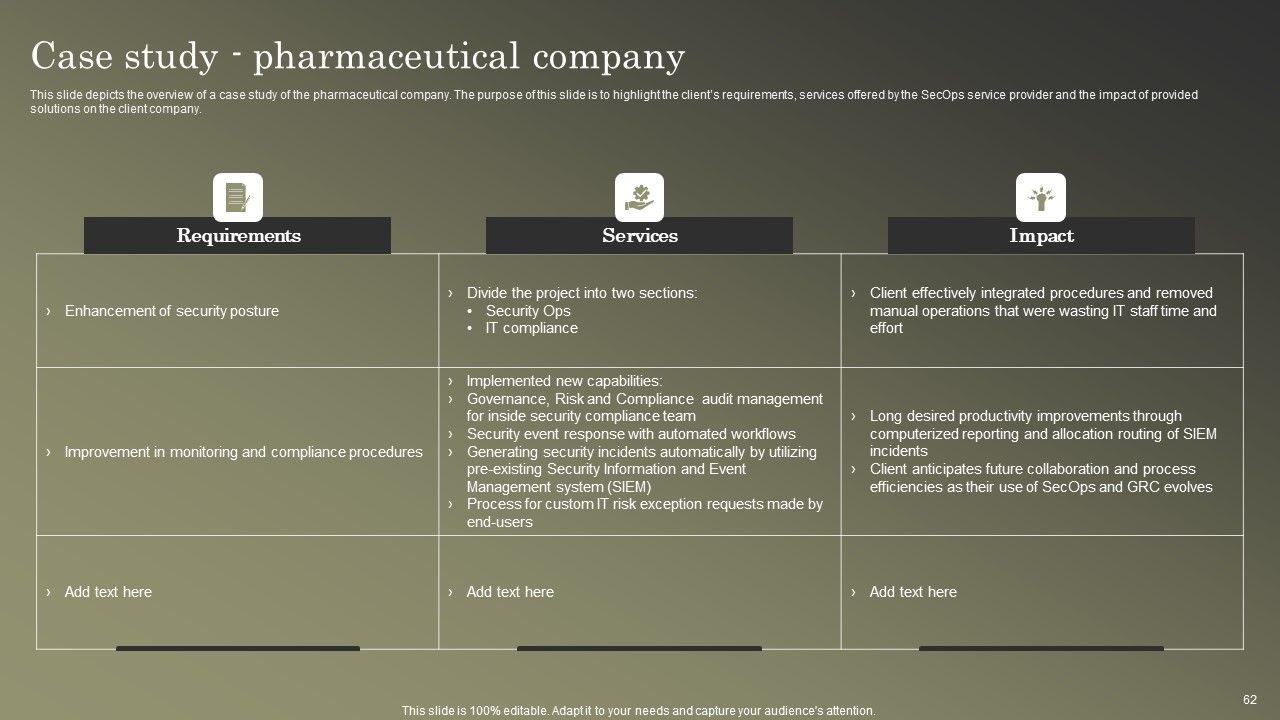Click 'Add text here' in Impact column

(913, 592)
